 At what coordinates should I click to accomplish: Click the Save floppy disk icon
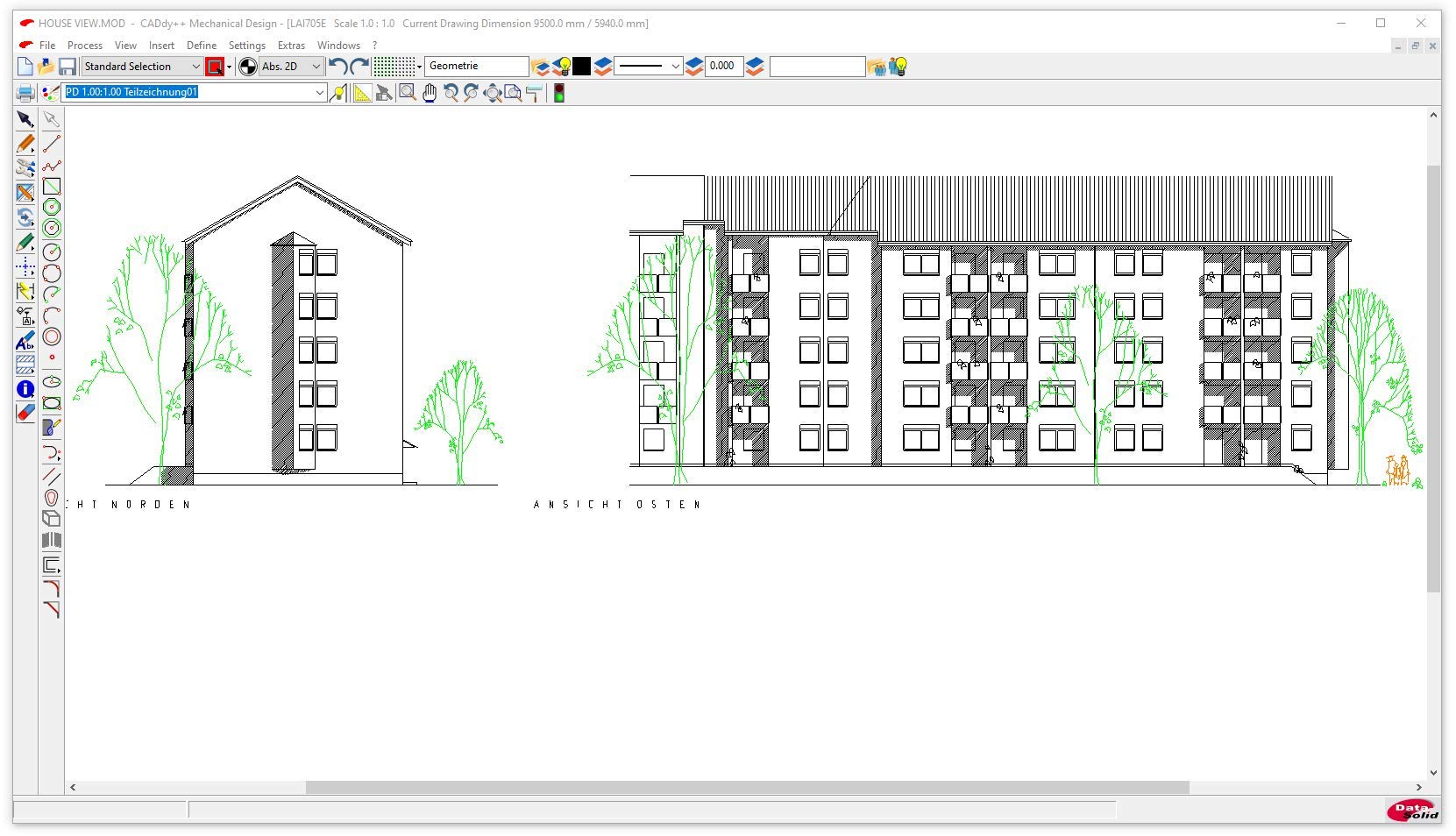(x=67, y=67)
